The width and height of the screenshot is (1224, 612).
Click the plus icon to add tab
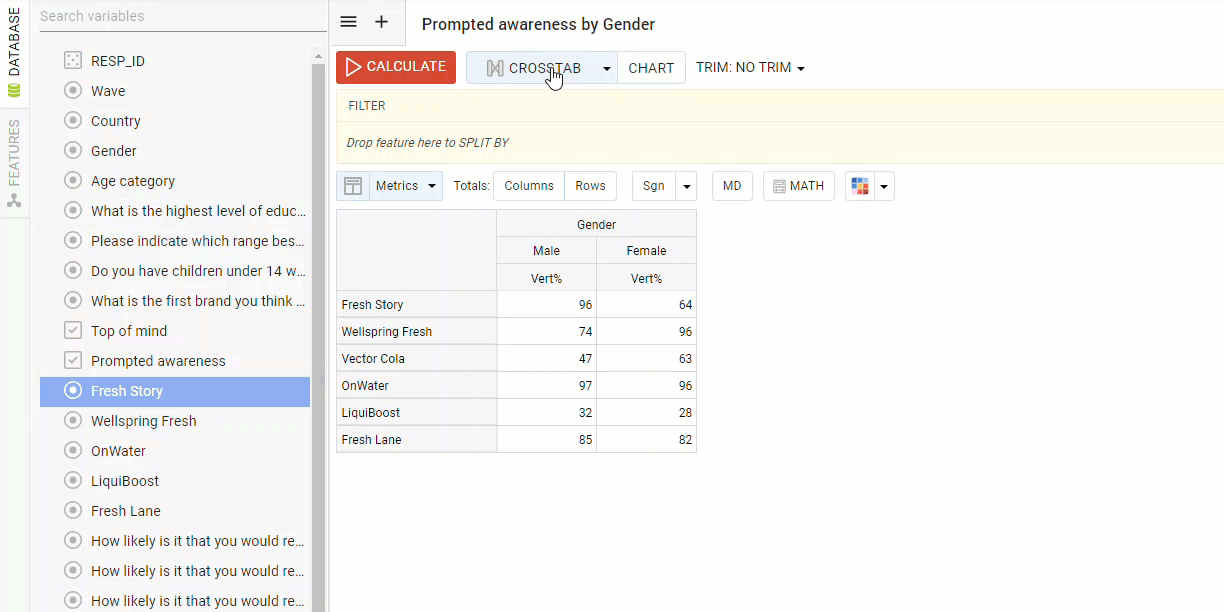point(381,23)
